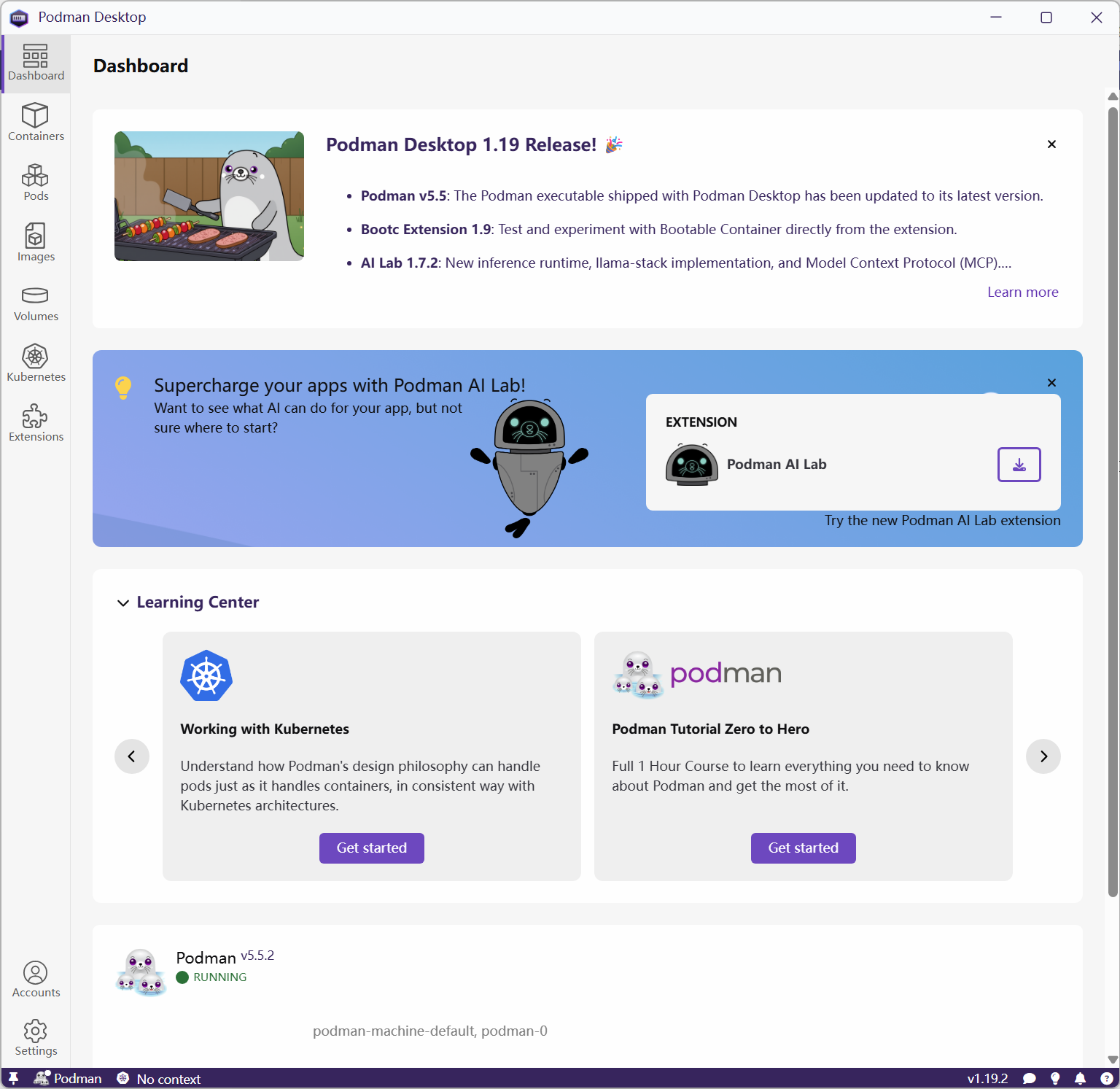Open notifications bell in status bar
This screenshot has width=1120, height=1089.
point(1081,1078)
